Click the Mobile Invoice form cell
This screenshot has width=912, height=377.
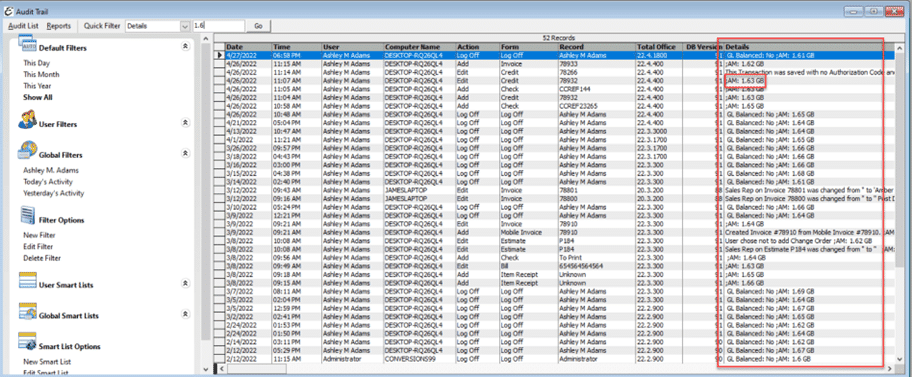(x=528, y=232)
